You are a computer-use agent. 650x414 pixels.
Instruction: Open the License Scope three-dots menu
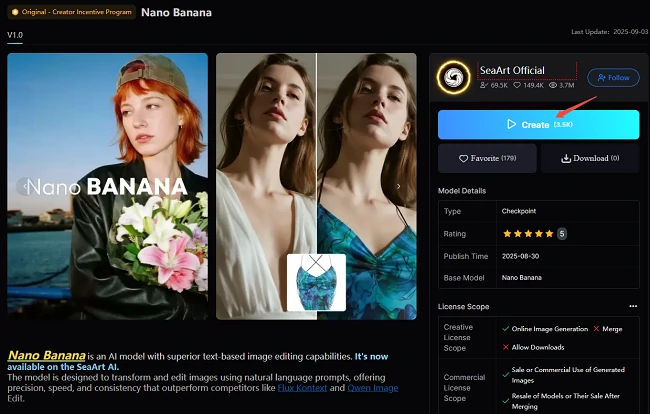pyautogui.click(x=632, y=306)
